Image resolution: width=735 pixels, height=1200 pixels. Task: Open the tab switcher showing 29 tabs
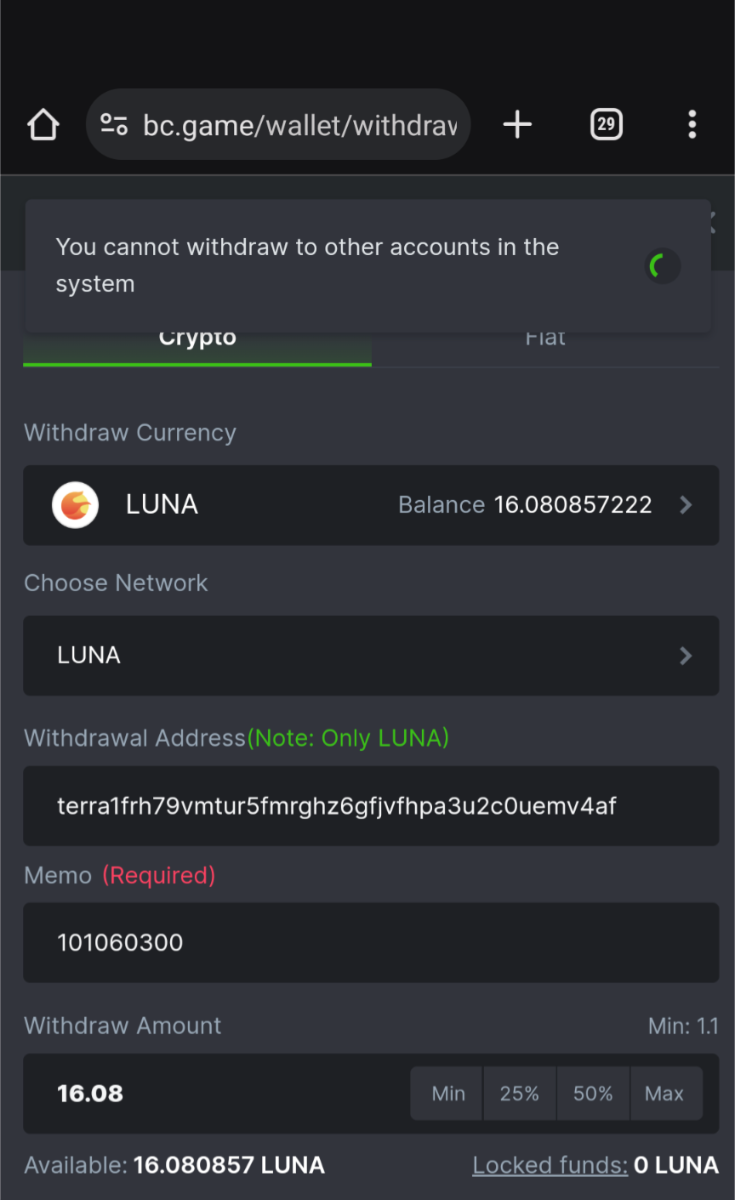[606, 125]
